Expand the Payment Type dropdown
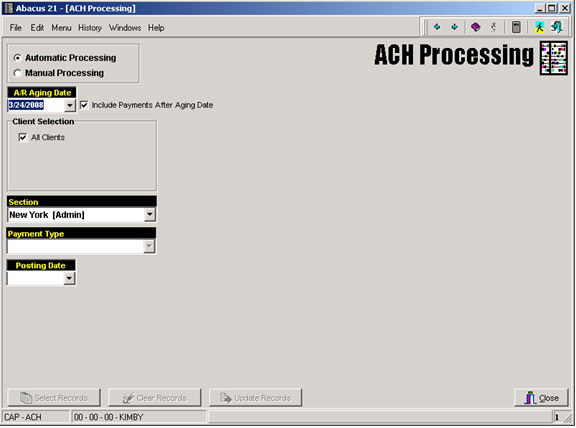 tap(149, 246)
